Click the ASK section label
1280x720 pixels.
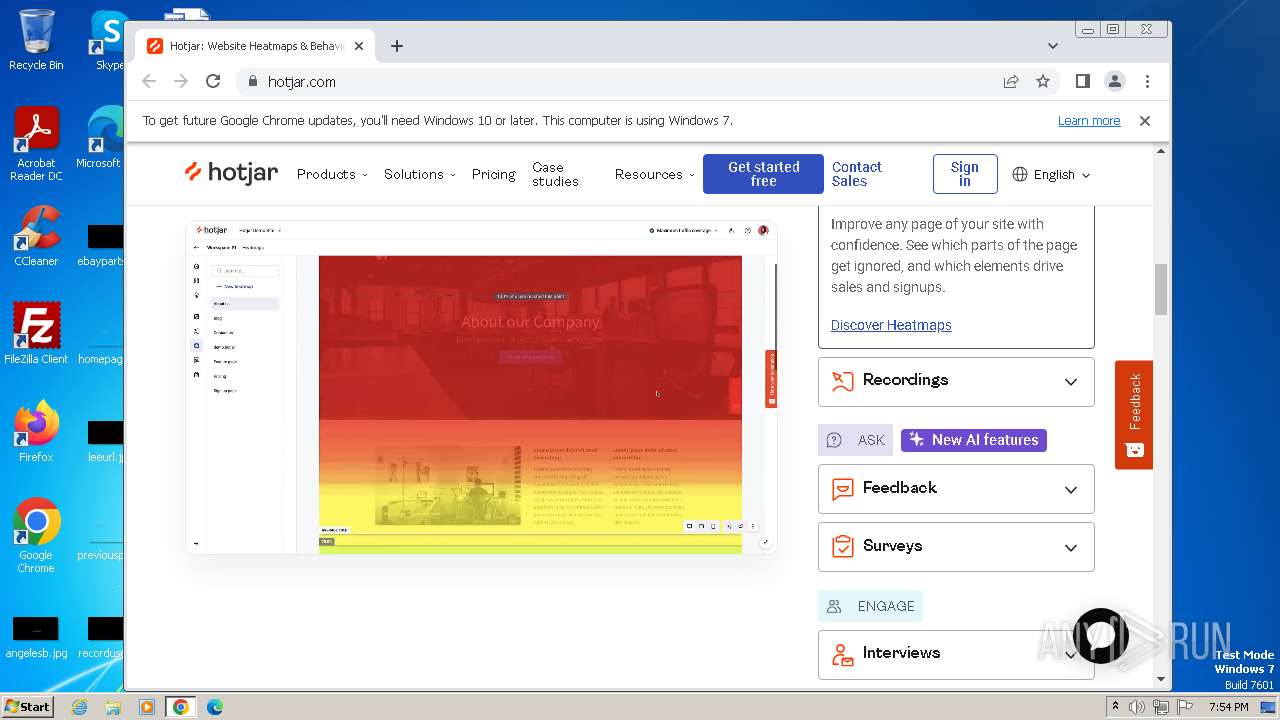tap(855, 440)
